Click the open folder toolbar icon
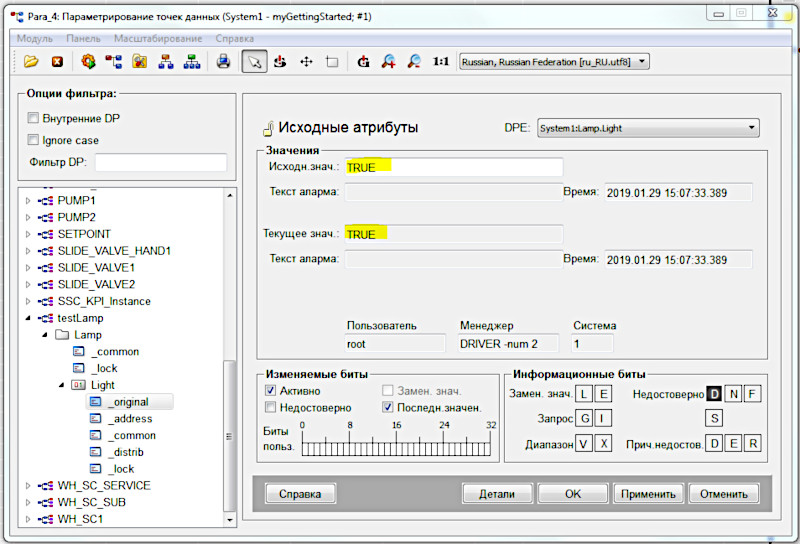 [x=31, y=62]
